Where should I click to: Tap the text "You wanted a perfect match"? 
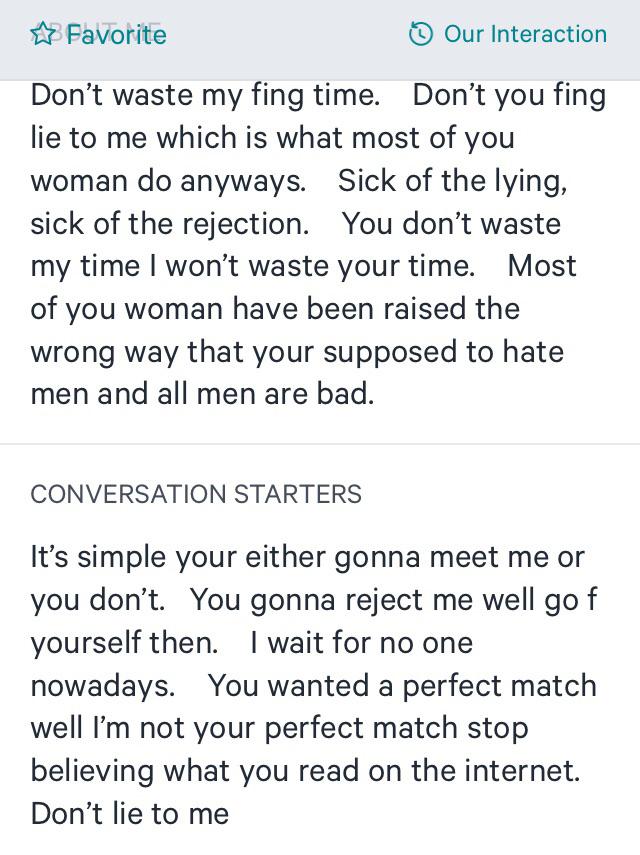tap(402, 686)
